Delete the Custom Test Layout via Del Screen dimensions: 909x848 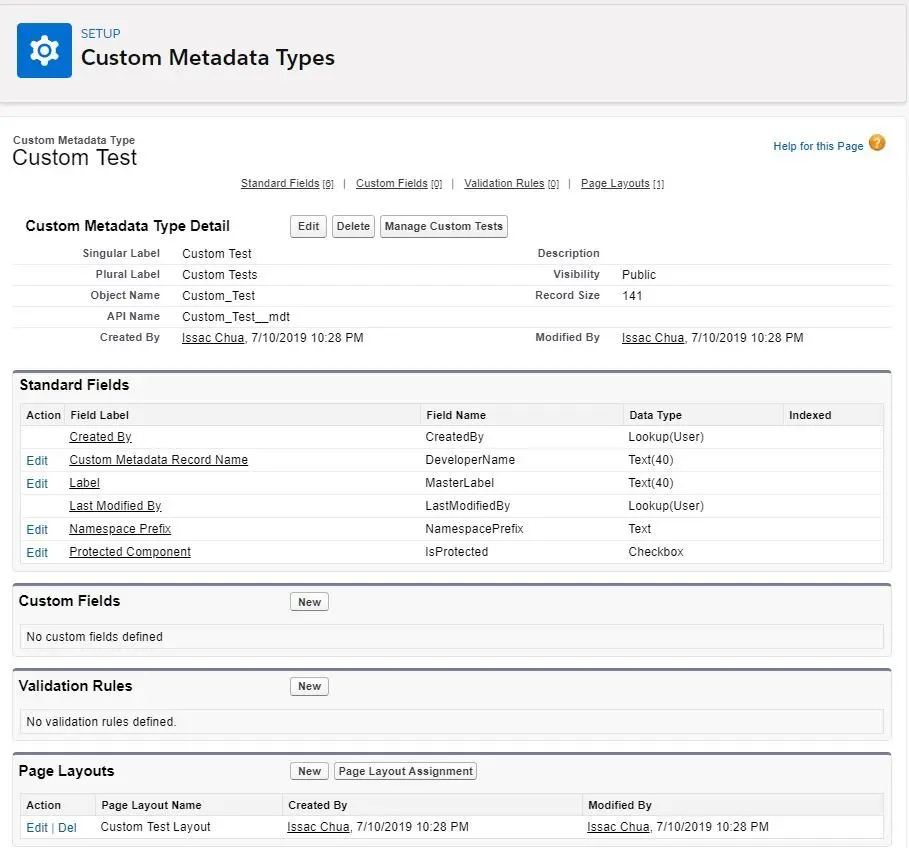pyautogui.click(x=67, y=828)
